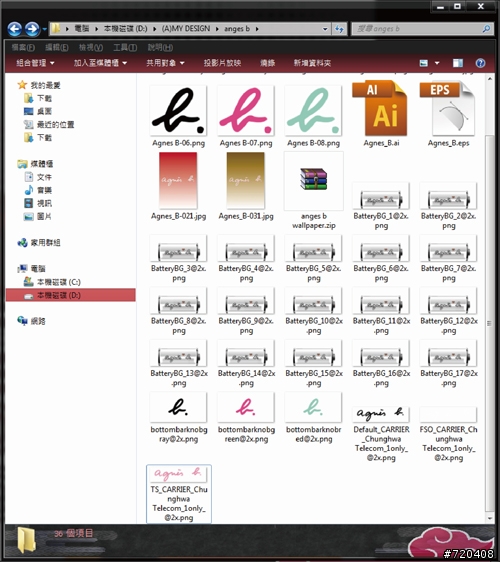This screenshot has width=500, height=562.
Task: Open the 組合管理 toolbar dropdown
Action: click(x=35, y=63)
